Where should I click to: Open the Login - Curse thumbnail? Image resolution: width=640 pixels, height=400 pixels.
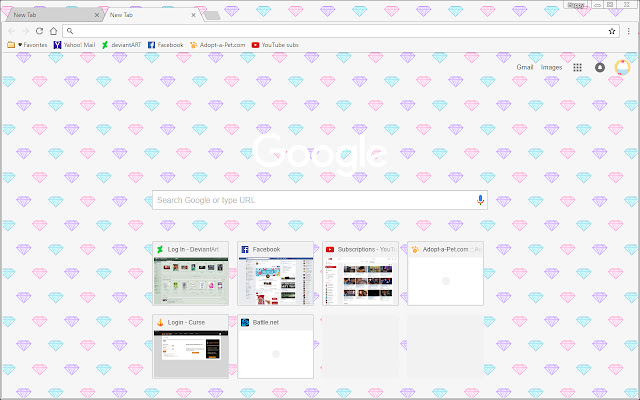191,347
